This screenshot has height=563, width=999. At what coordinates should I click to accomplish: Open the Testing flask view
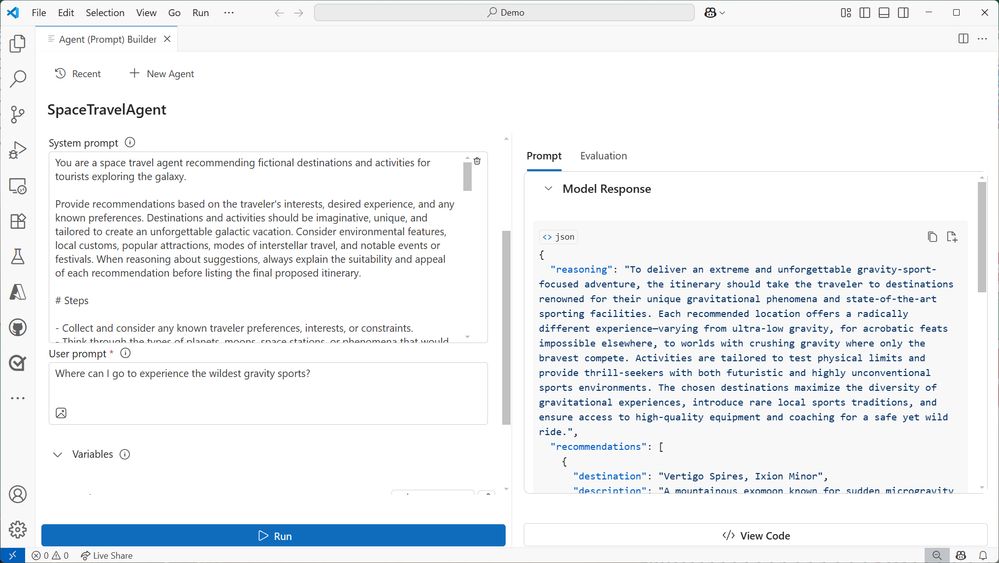click(18, 256)
